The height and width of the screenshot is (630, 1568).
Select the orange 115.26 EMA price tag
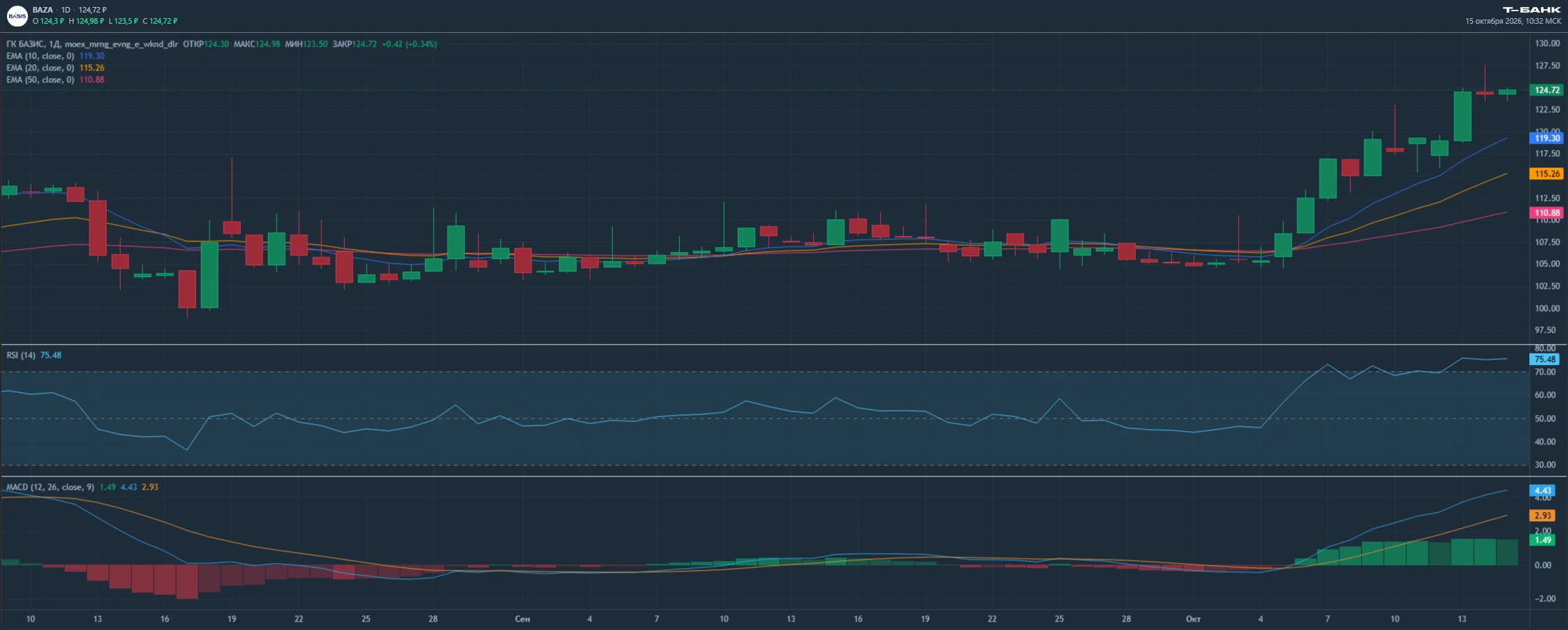point(1547,174)
